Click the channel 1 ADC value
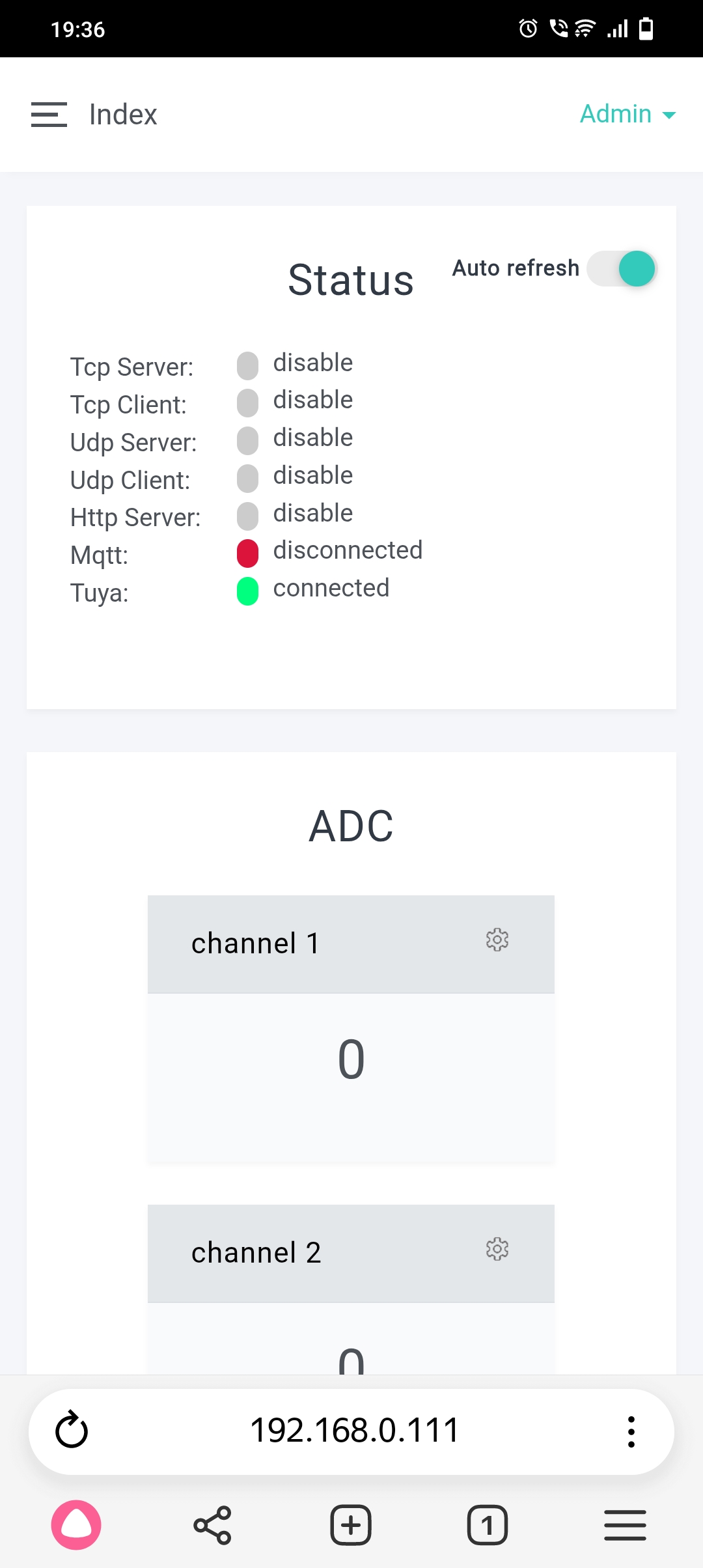 pos(351,1060)
